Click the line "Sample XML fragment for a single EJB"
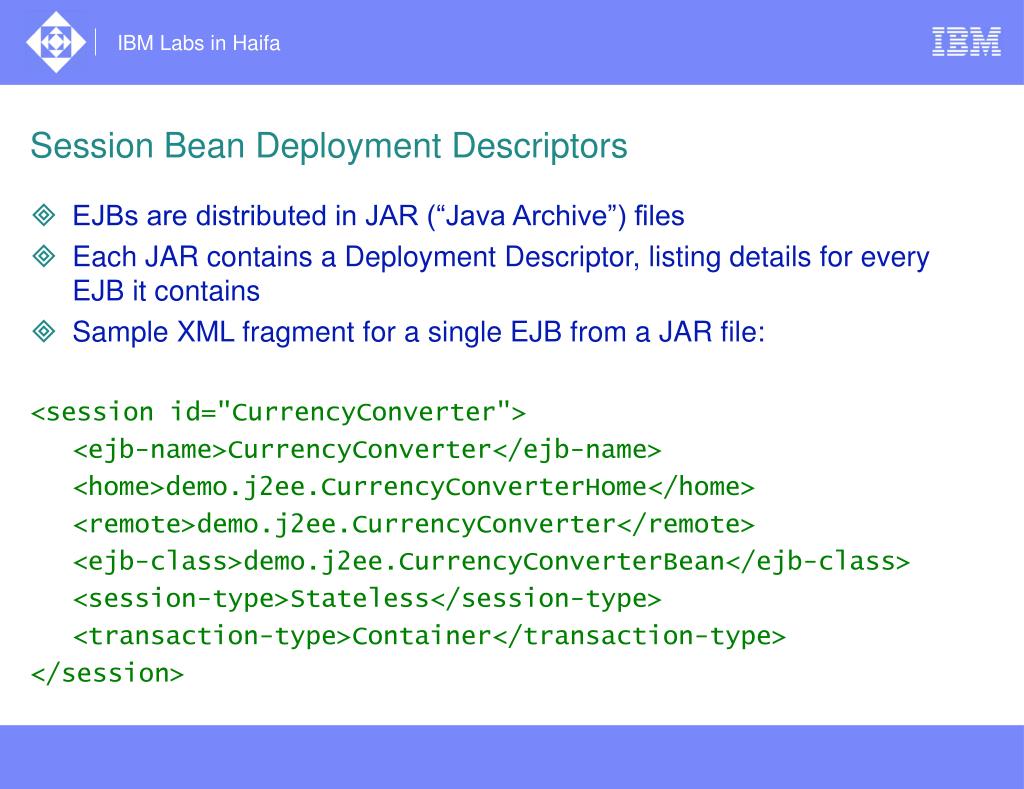This screenshot has height=789, width=1024. click(x=419, y=332)
